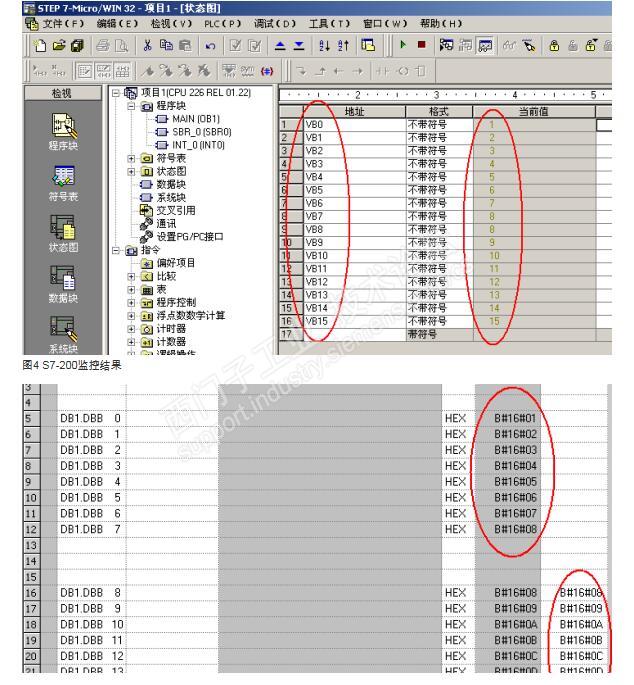The height and width of the screenshot is (685, 634).
Task: Click the Cut (scissors) icon
Action: 147,45
